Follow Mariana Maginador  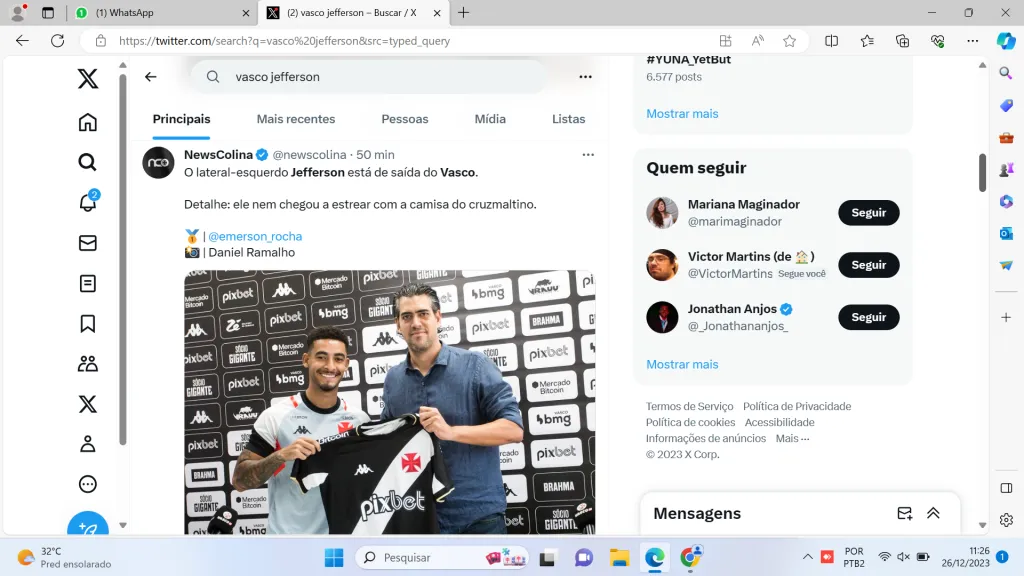pyautogui.click(x=868, y=213)
